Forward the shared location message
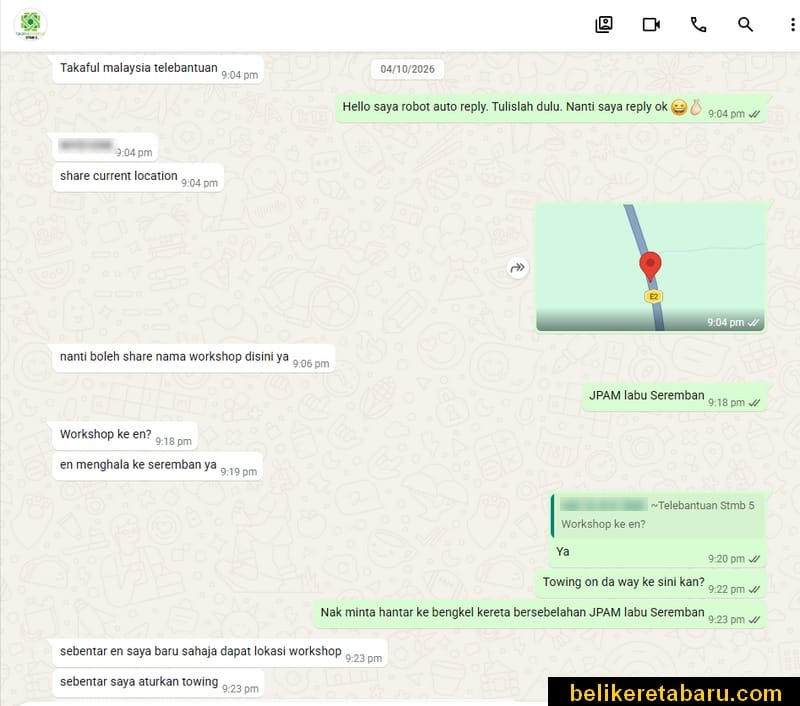The height and width of the screenshot is (706, 800). [517, 268]
